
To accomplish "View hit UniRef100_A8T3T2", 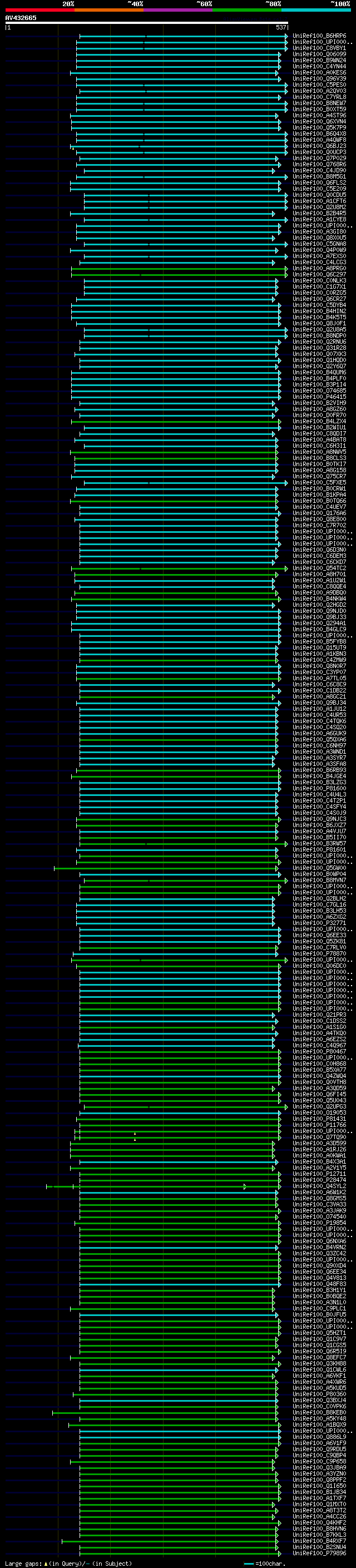I will point(319,1510).
